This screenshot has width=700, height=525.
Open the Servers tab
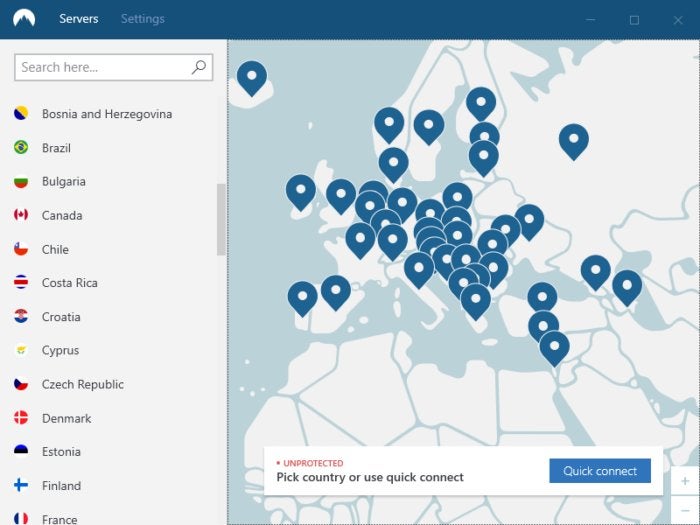coord(79,19)
